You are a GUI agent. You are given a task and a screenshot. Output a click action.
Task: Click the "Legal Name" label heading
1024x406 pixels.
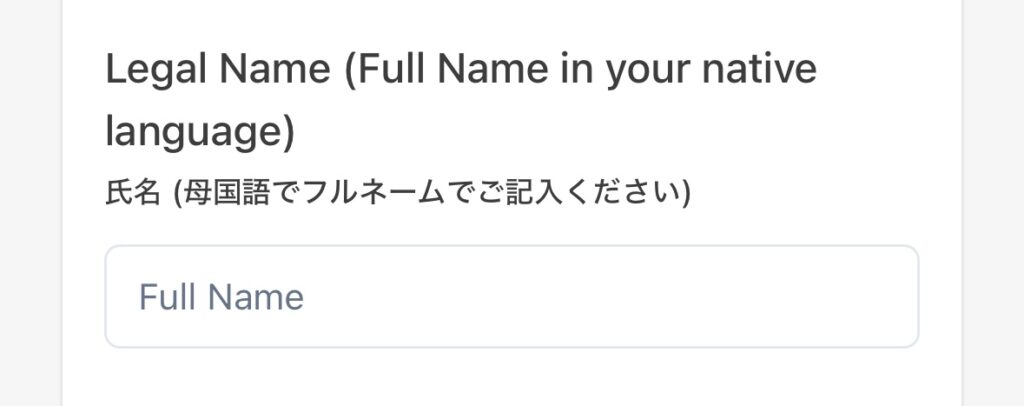click(217, 70)
